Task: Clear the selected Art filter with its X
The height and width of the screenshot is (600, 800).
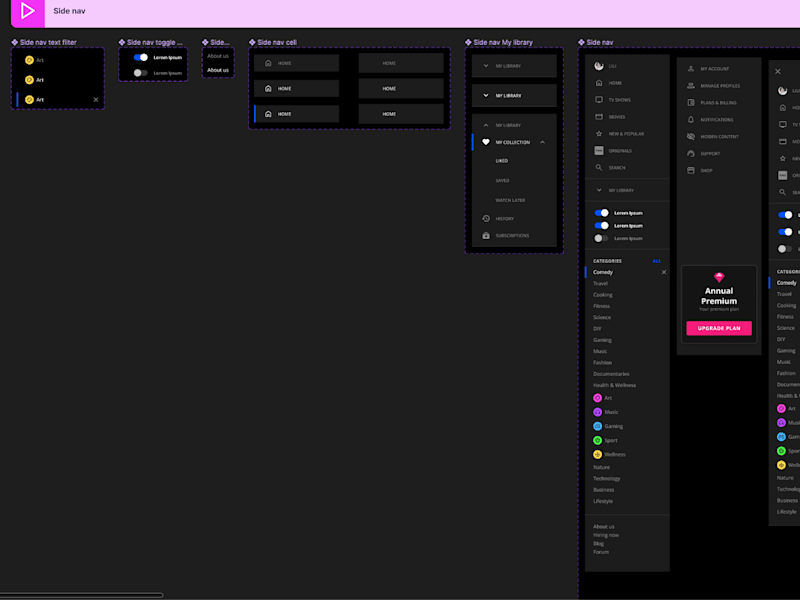Action: [x=96, y=99]
